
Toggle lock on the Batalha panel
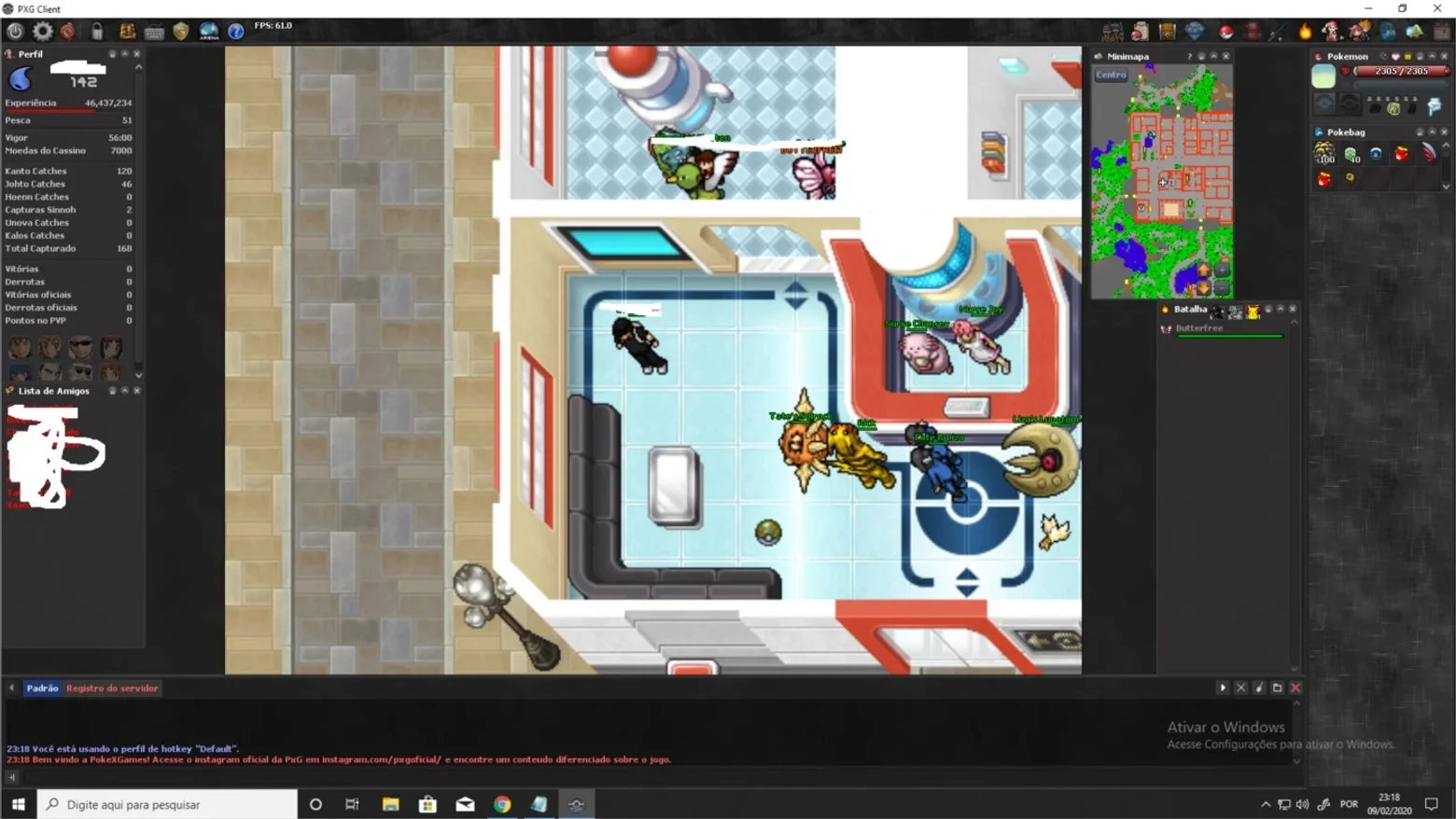click(1268, 309)
